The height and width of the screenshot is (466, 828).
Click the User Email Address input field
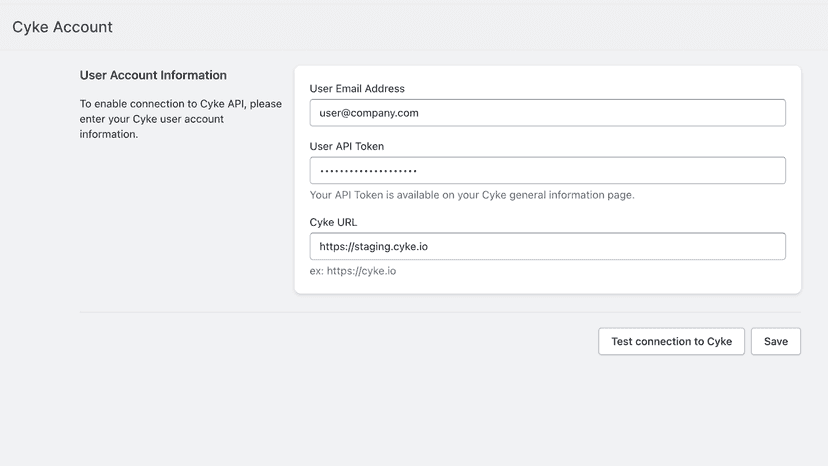[548, 113]
